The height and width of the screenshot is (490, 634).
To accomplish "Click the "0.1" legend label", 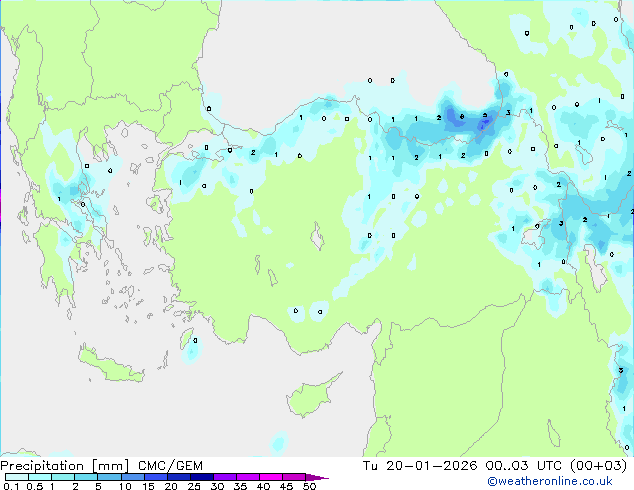I will [11, 486].
